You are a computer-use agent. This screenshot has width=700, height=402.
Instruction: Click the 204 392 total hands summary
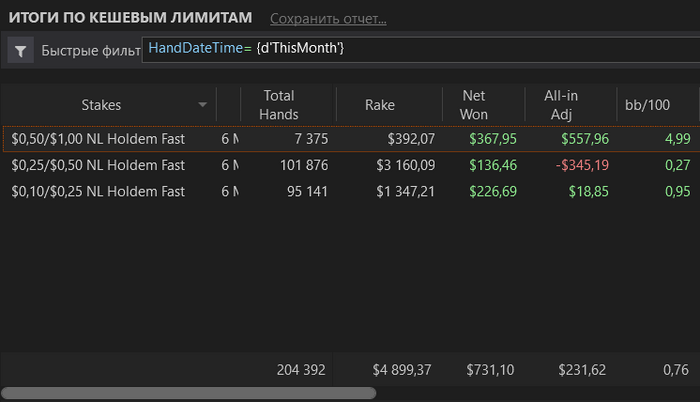[300, 369]
